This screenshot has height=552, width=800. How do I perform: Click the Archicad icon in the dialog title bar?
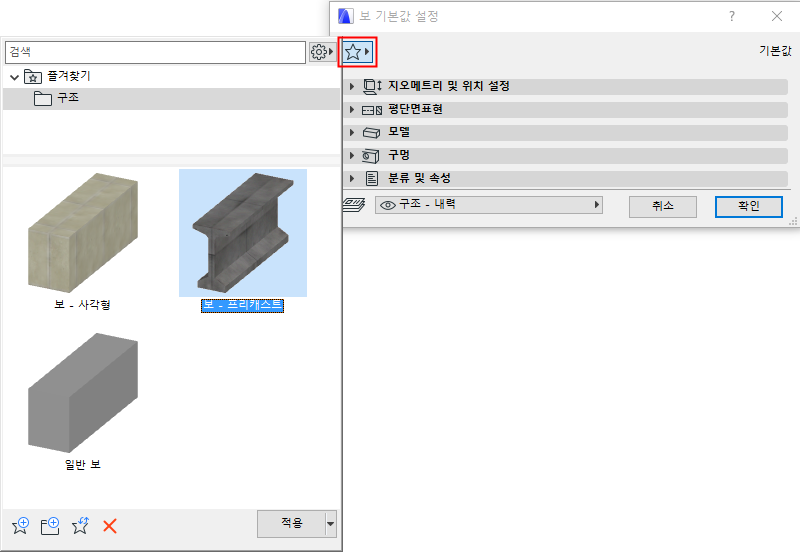[x=346, y=16]
